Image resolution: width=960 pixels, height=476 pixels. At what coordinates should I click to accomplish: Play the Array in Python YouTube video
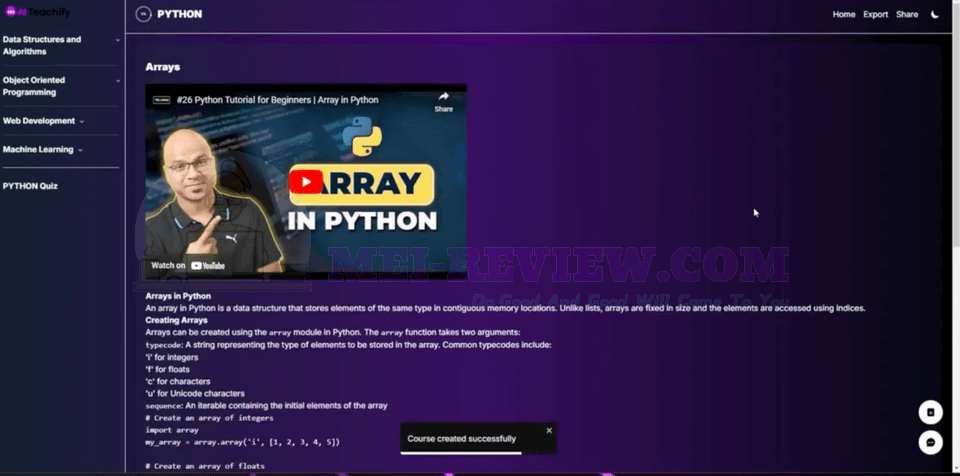tap(306, 182)
